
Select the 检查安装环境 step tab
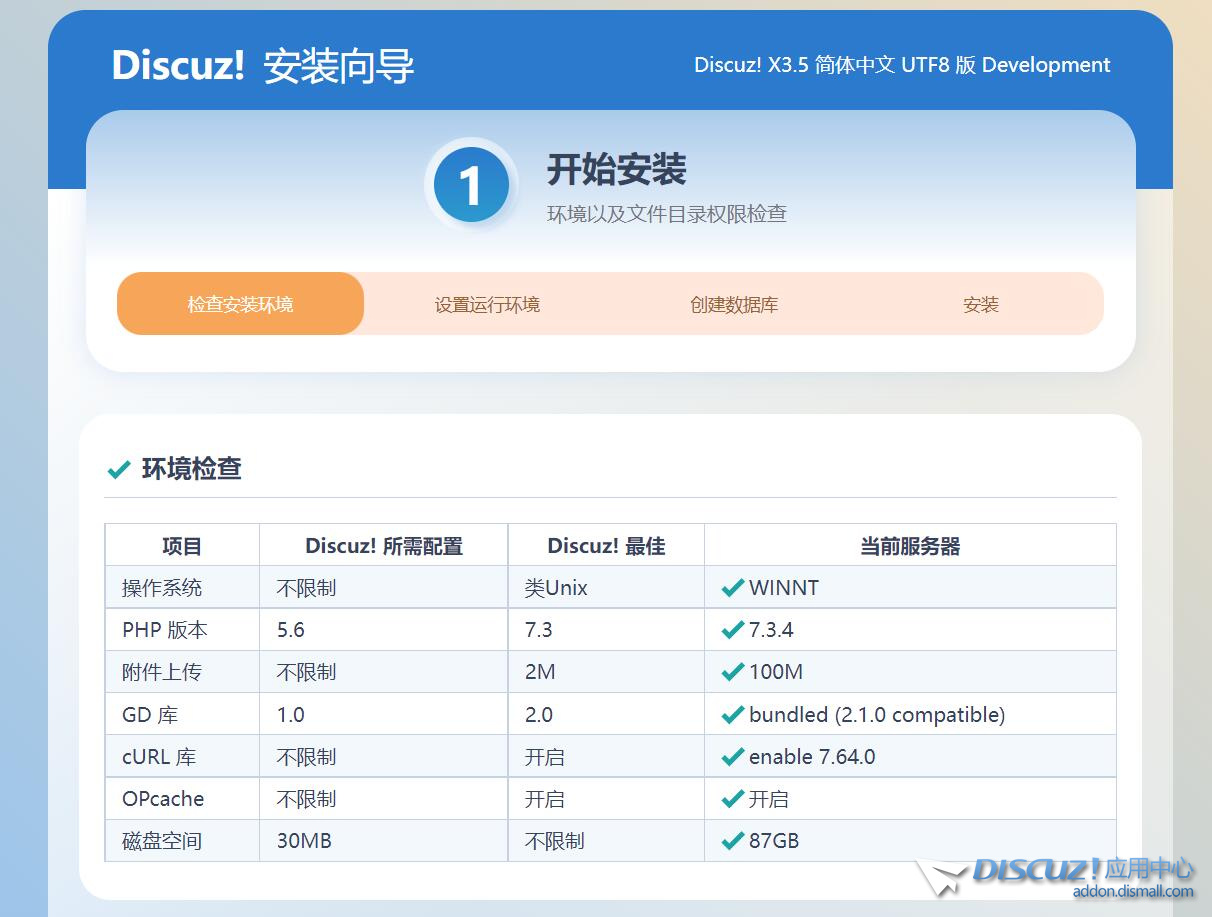[x=240, y=304]
